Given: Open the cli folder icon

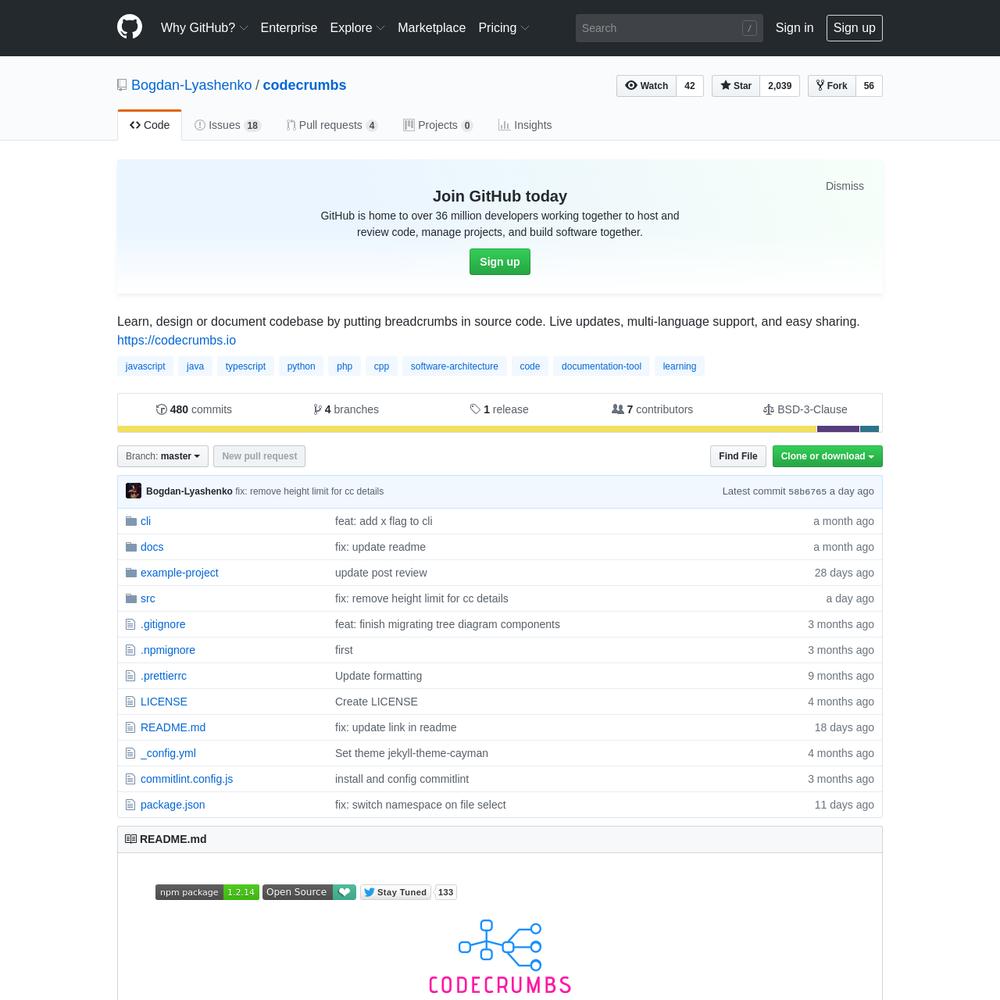Looking at the screenshot, I should (x=131, y=521).
